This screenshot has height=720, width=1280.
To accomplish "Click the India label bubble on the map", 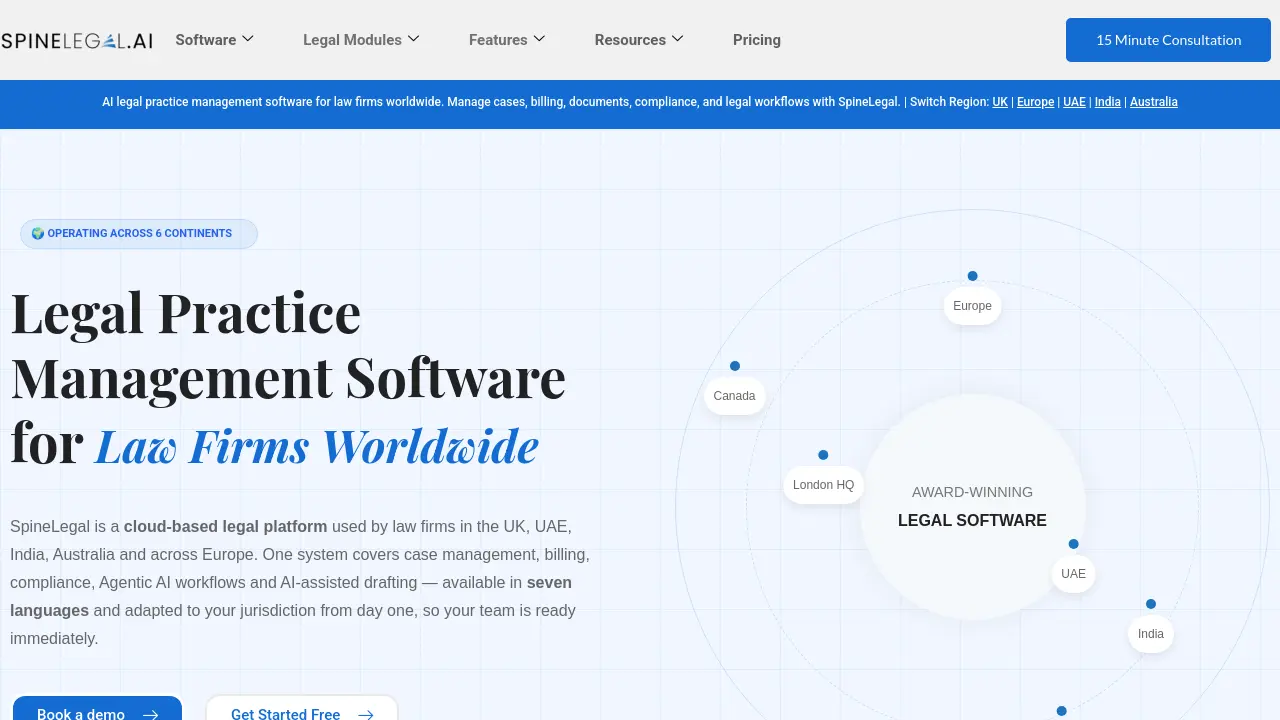I will [1151, 634].
